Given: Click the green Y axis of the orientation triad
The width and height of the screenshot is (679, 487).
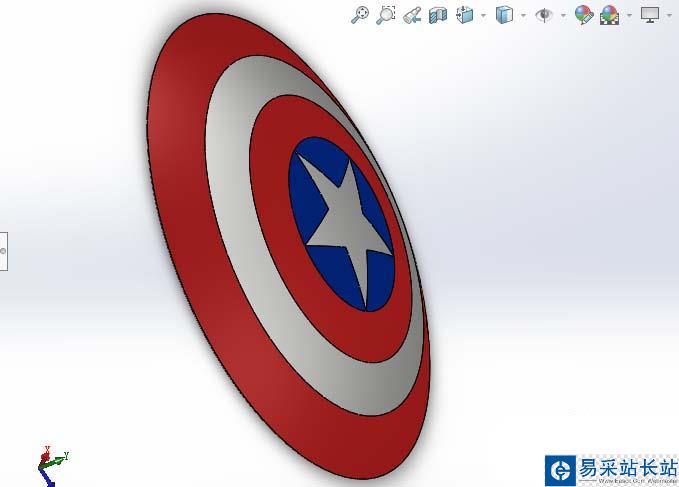Looking at the screenshot, I should [55, 462].
